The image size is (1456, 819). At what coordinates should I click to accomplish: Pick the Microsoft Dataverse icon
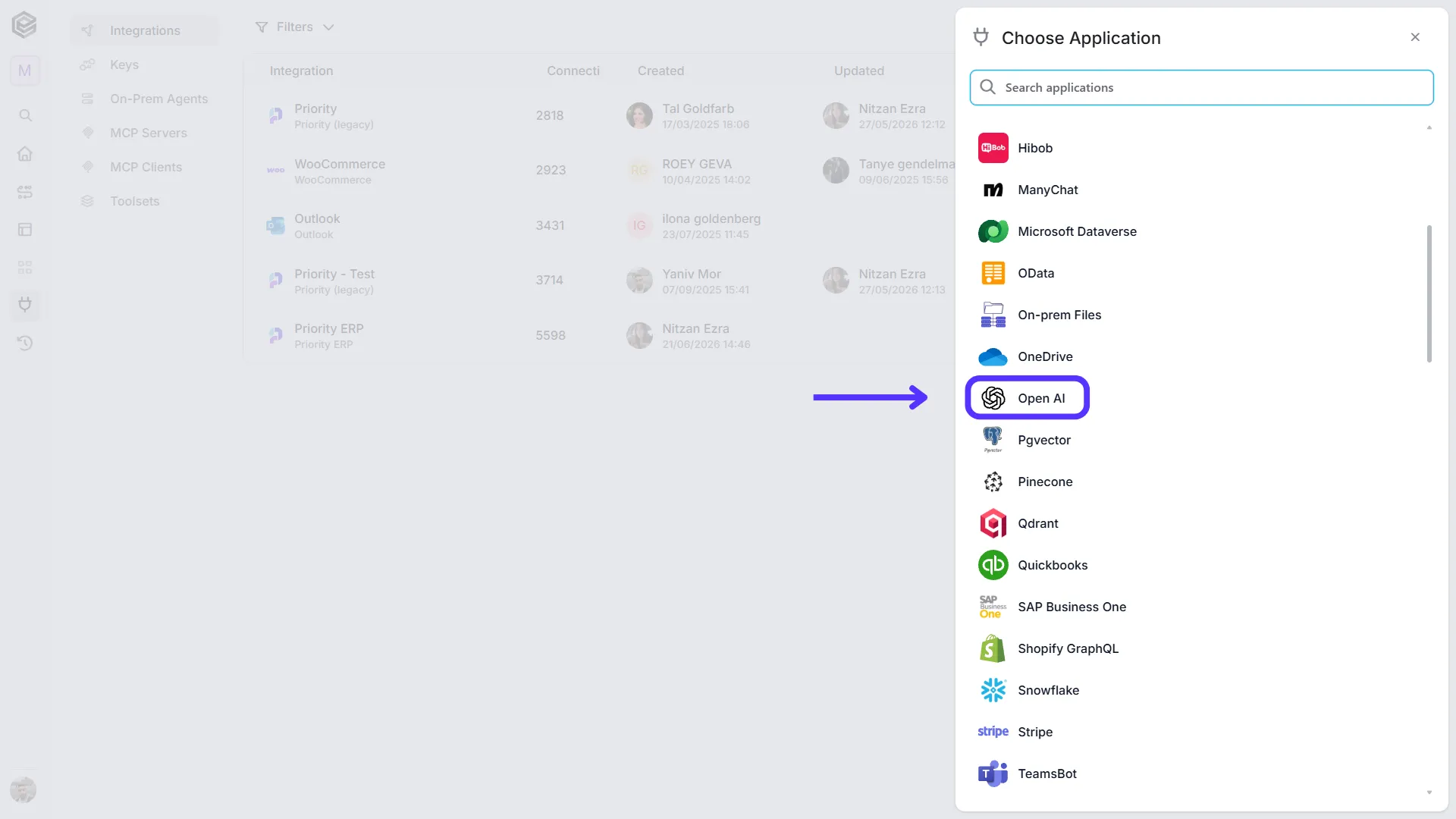pyautogui.click(x=993, y=231)
